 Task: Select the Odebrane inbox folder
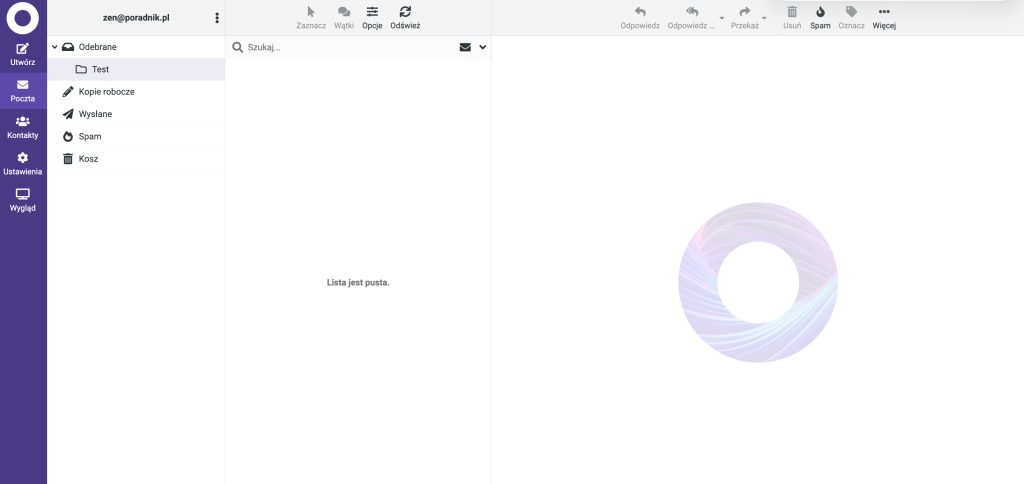pos(136,47)
